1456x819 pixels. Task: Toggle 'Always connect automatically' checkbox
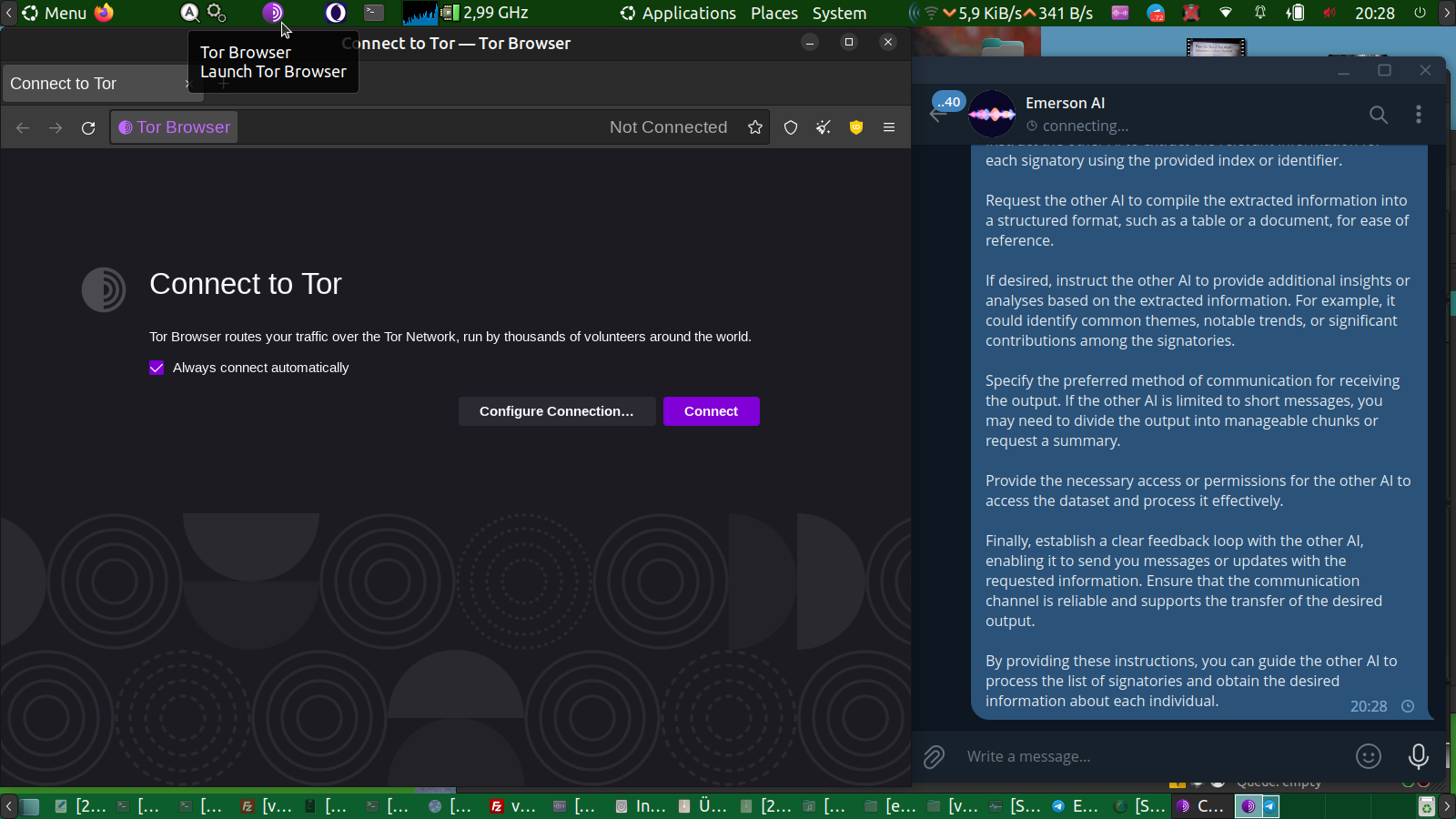pos(157,368)
